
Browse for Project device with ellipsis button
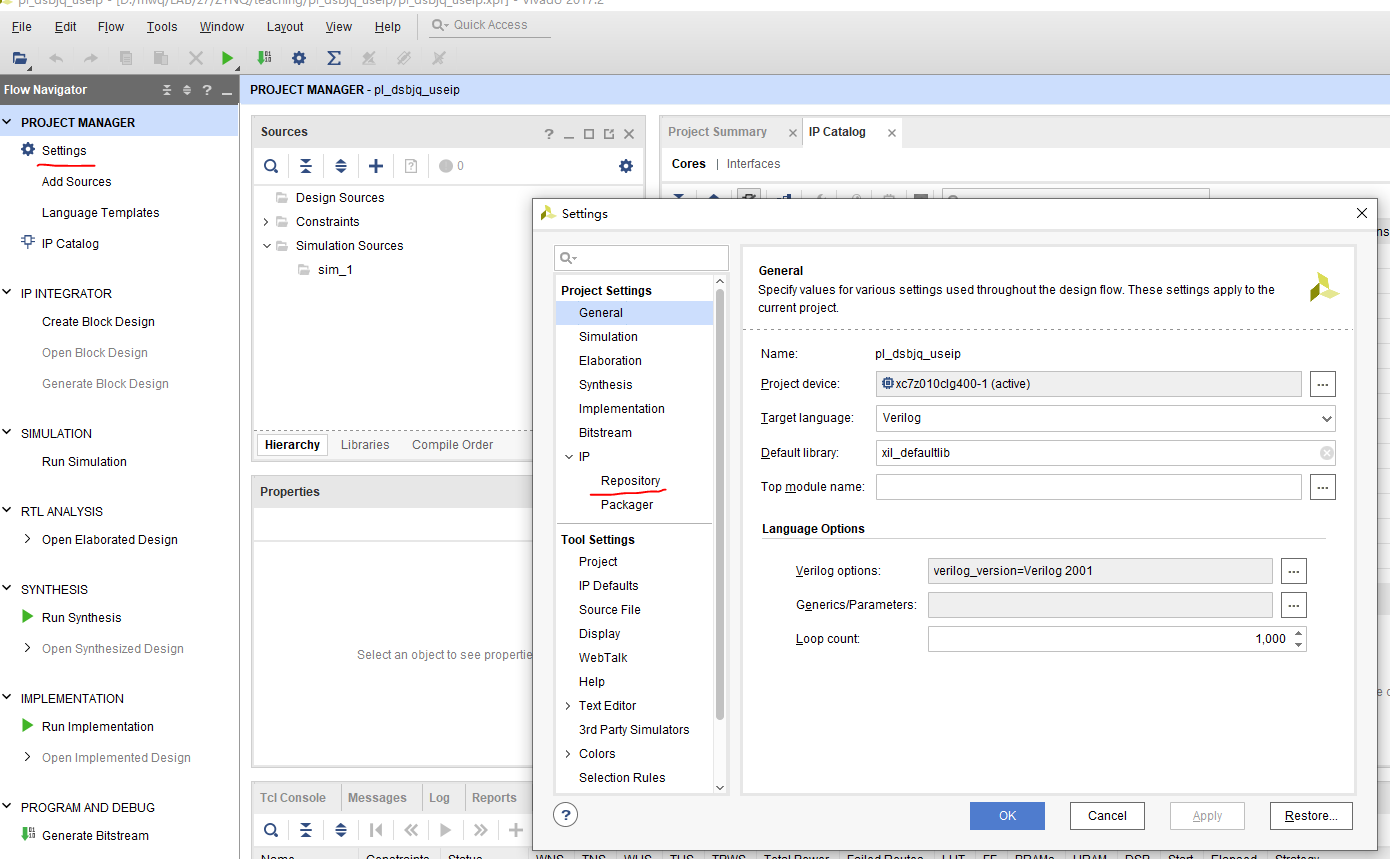tap(1323, 383)
